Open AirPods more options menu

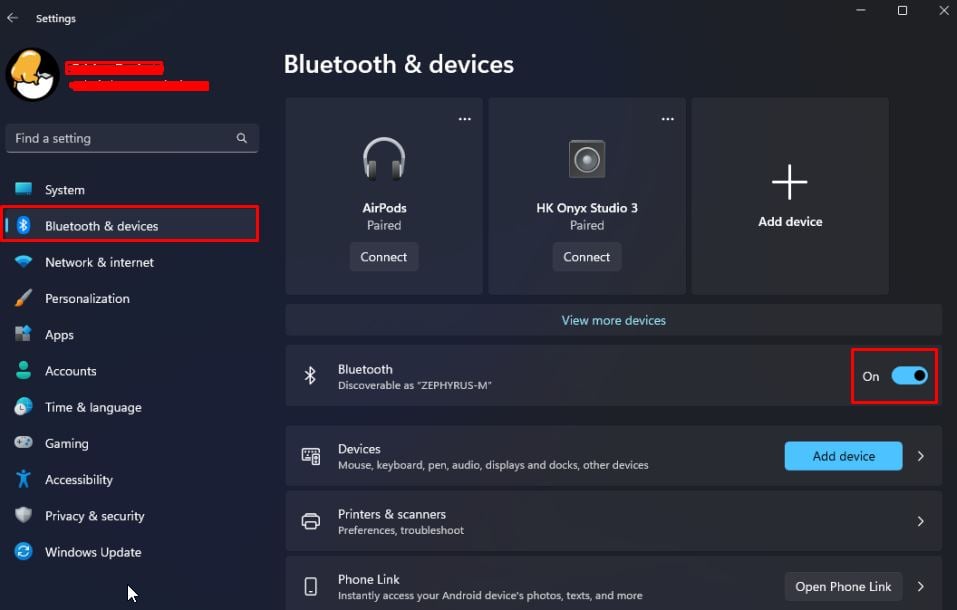click(x=464, y=119)
